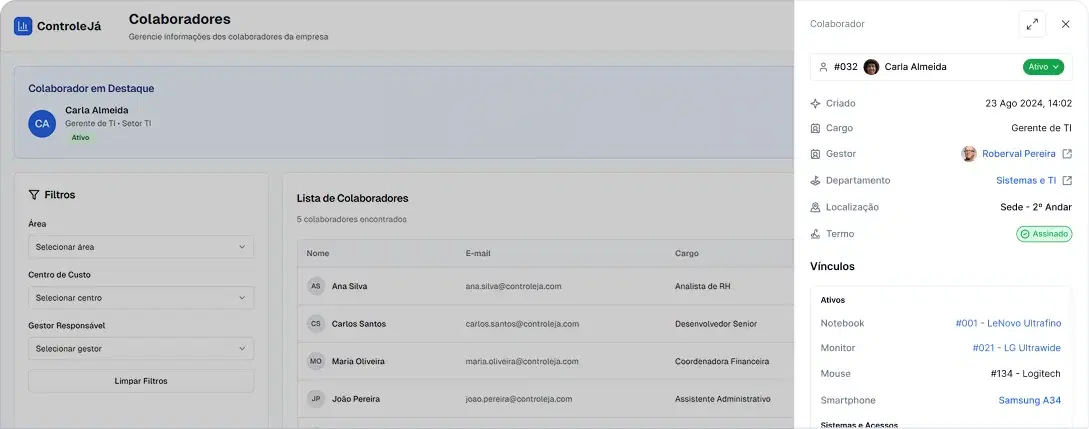Viewport: 1089px width, 429px height.
Task: Expand the collaborator panel to fullscreen
Action: point(1032,24)
